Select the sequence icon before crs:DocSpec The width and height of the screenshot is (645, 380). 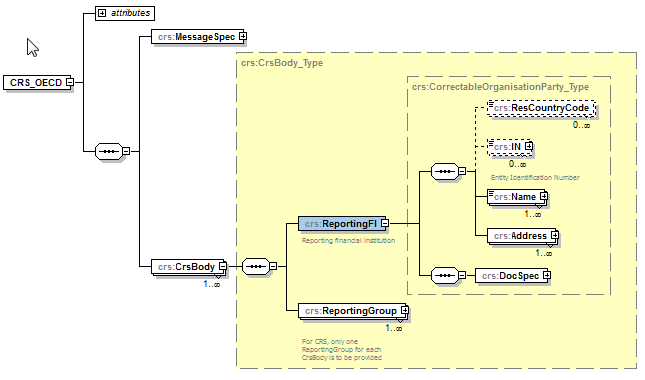coord(445,276)
